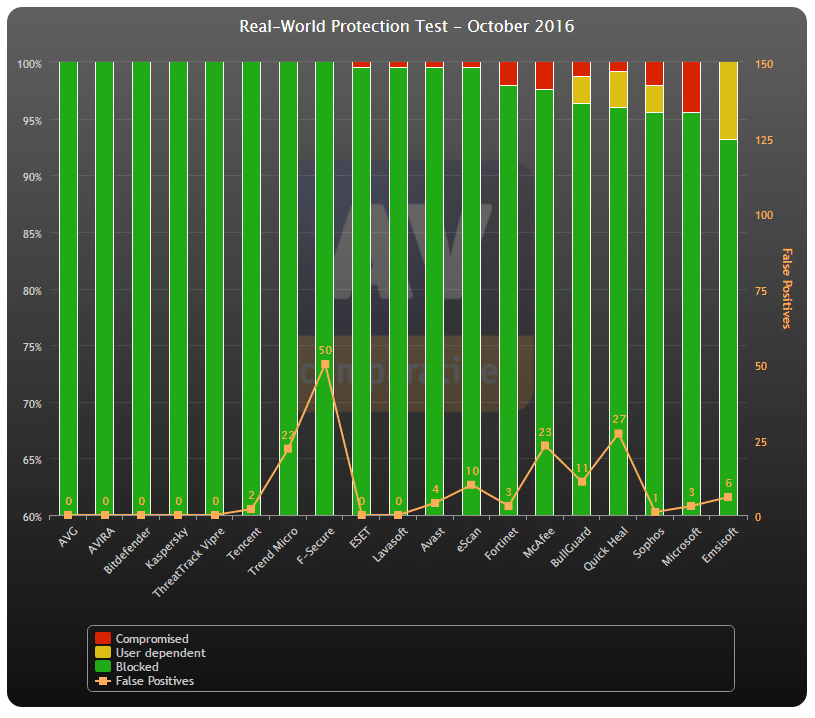Click the Kaspersky axis label
Screen dimensions: 815x718
[x=166, y=547]
